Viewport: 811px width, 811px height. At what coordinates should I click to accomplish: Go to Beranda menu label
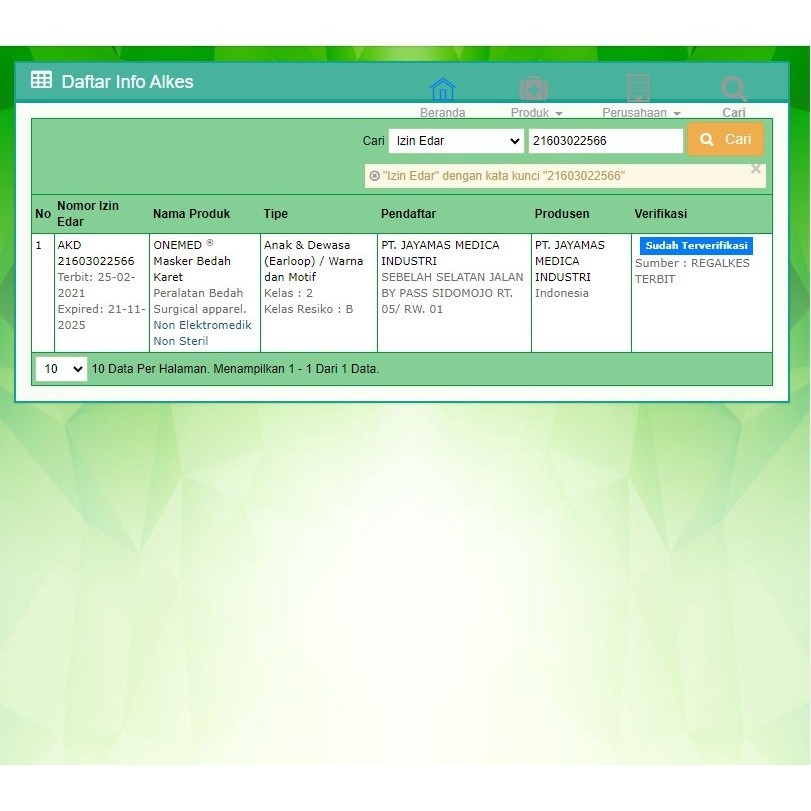443,113
